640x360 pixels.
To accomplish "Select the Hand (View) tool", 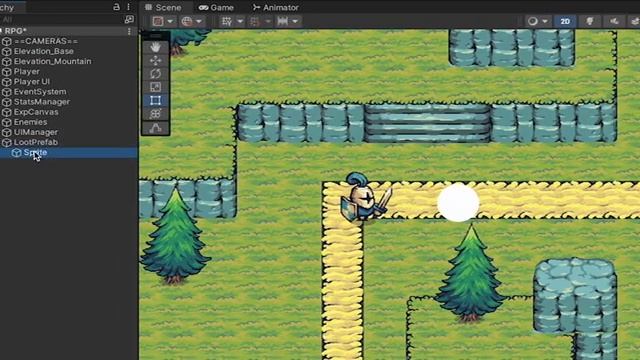I will coord(155,47).
